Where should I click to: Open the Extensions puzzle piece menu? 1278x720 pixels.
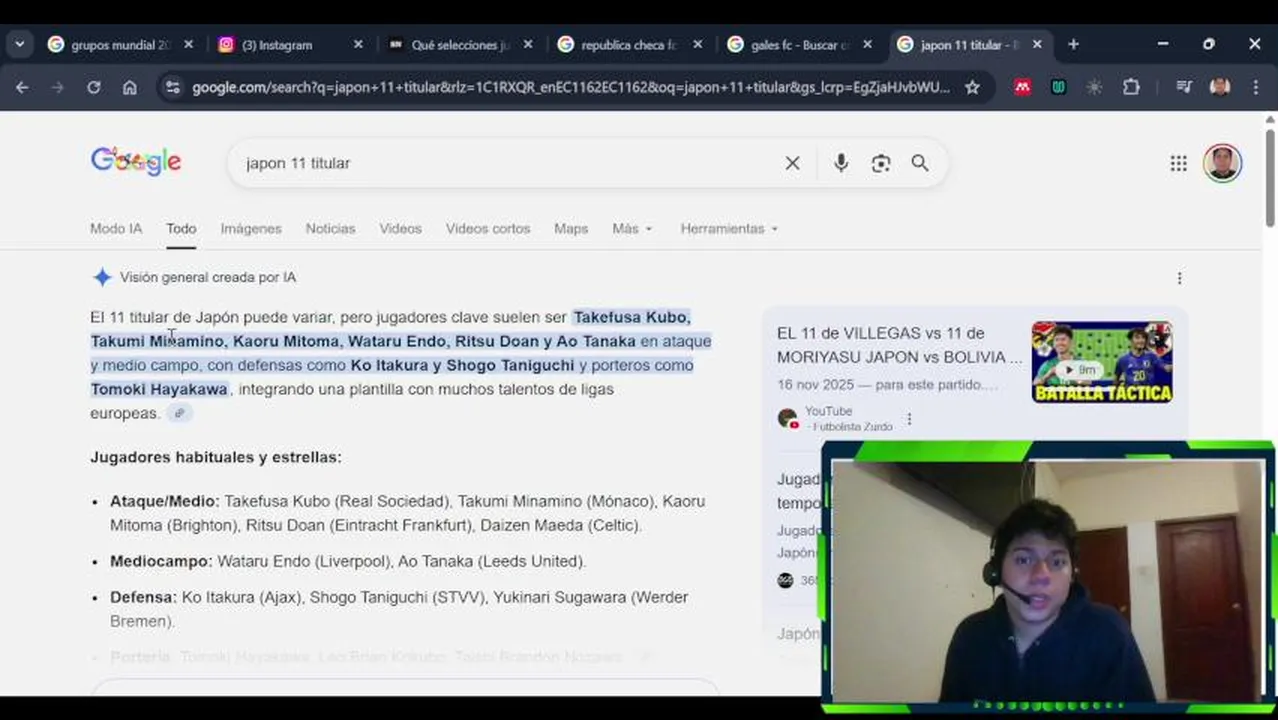coord(1131,87)
